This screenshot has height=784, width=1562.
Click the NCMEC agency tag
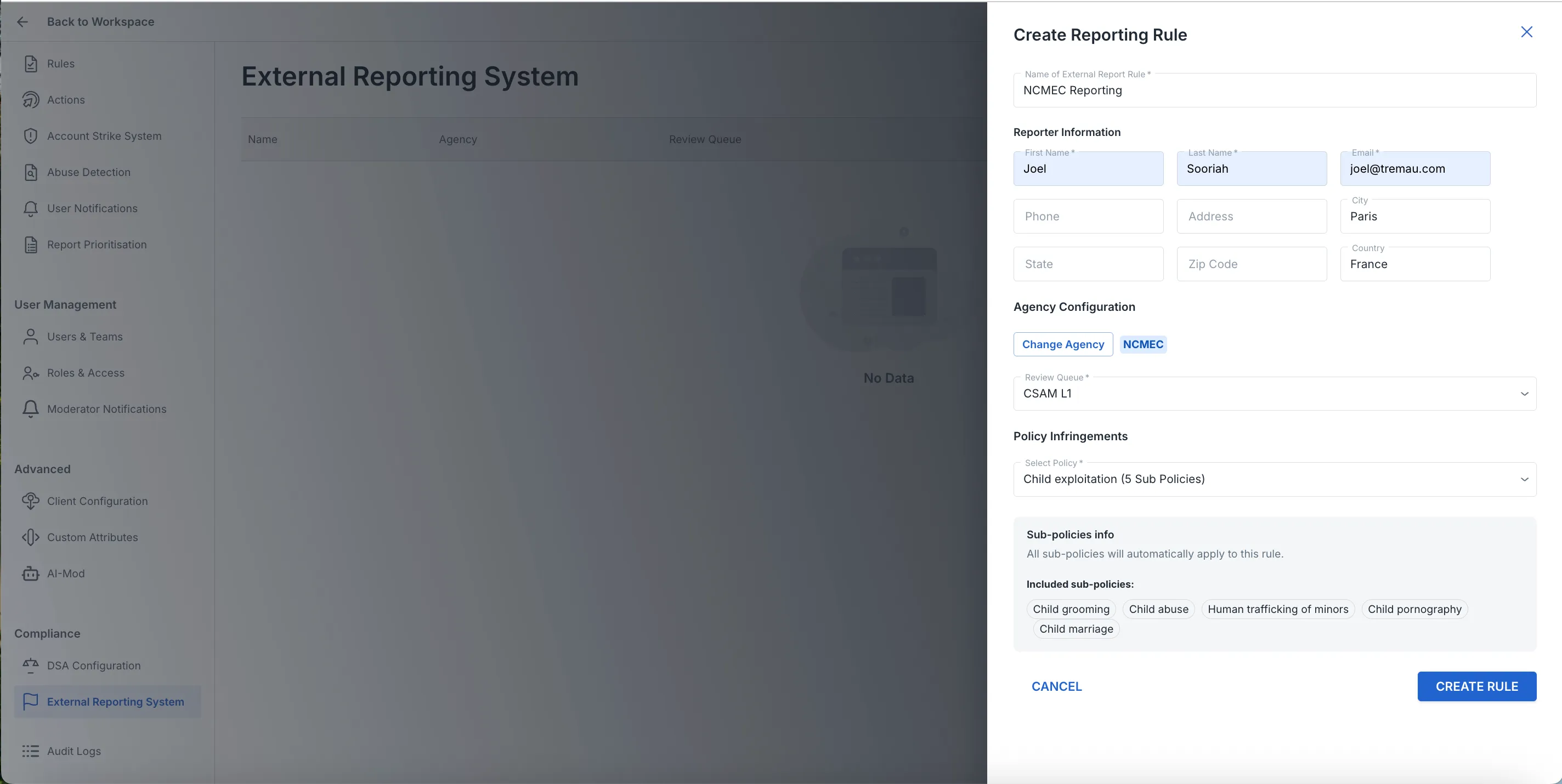click(1142, 344)
